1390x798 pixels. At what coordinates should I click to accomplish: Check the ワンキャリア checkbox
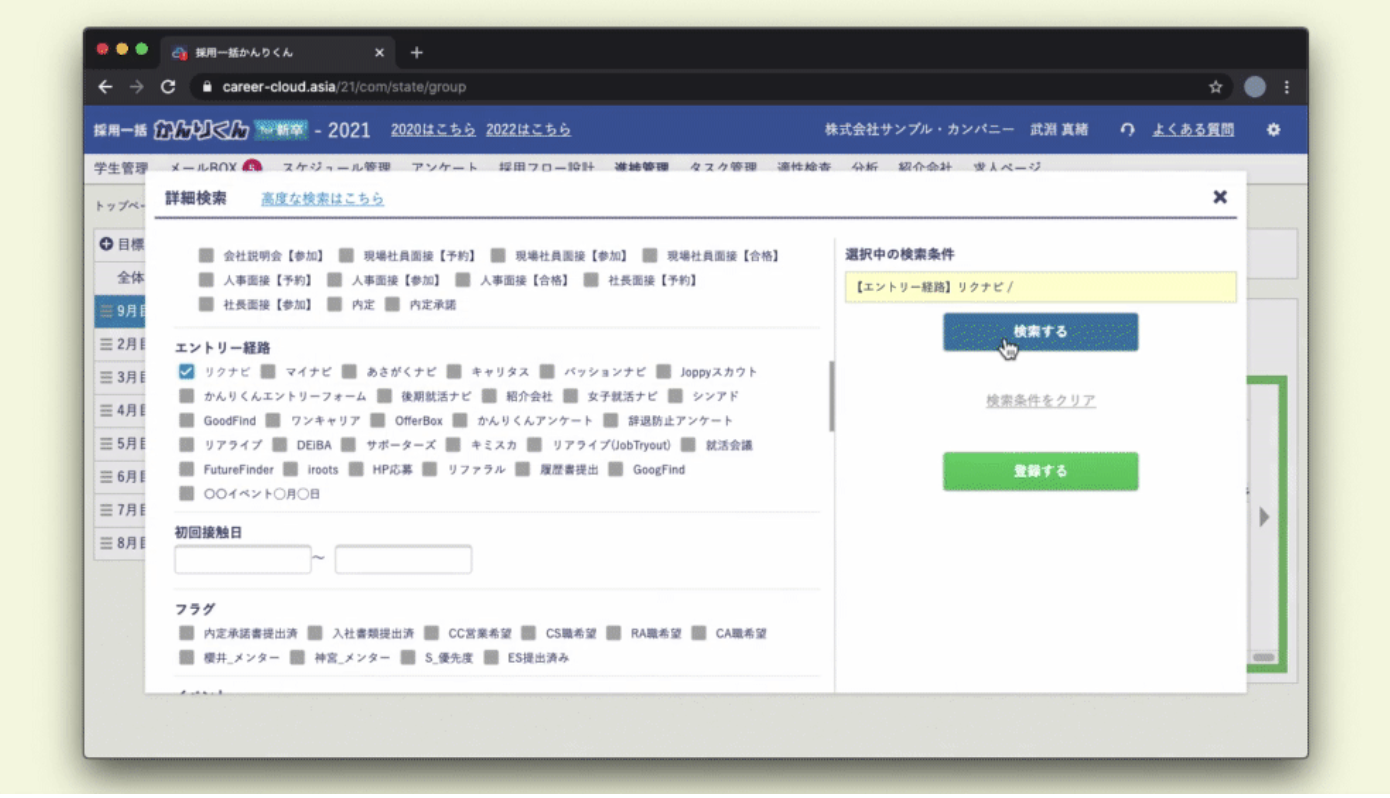click(x=273, y=421)
